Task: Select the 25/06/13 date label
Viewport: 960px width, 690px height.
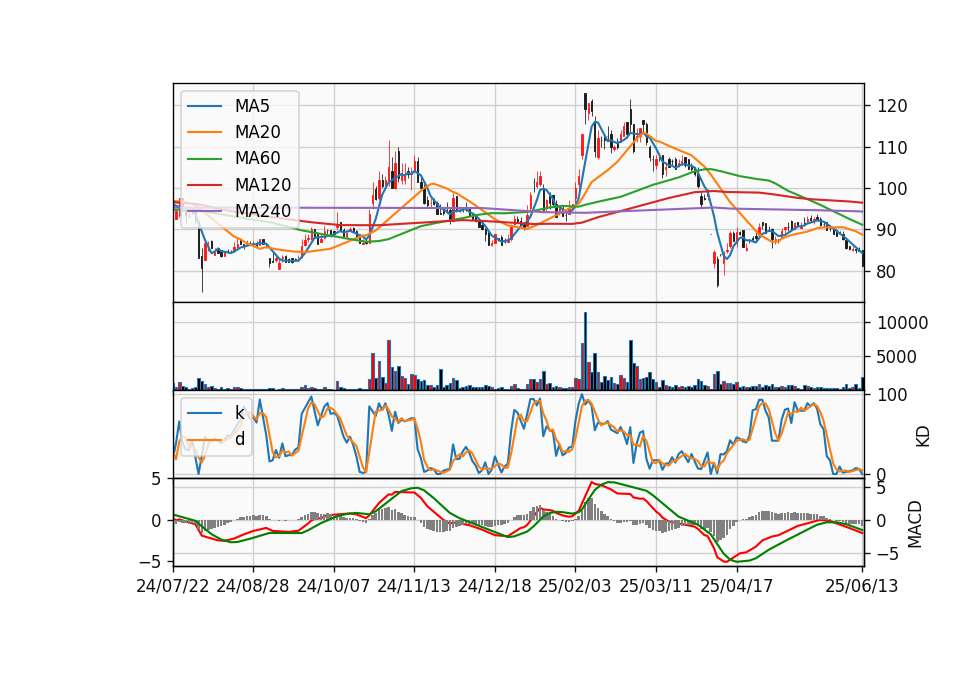Action: point(862,586)
